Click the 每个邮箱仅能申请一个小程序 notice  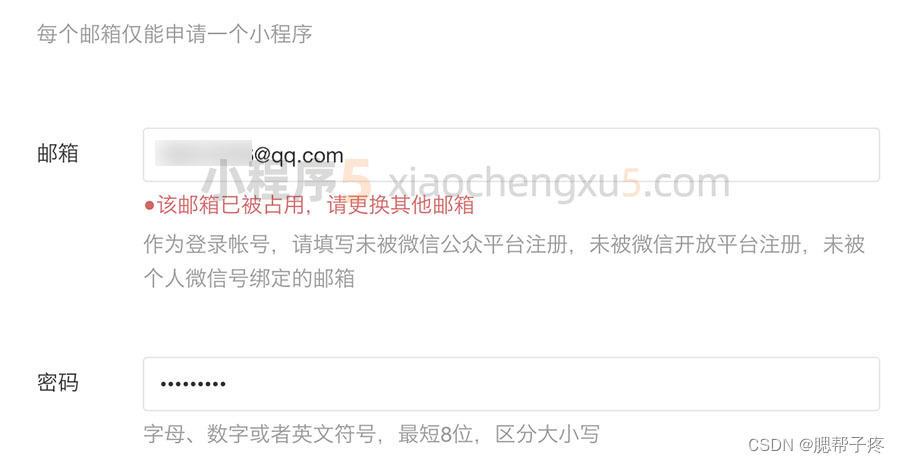click(x=174, y=34)
